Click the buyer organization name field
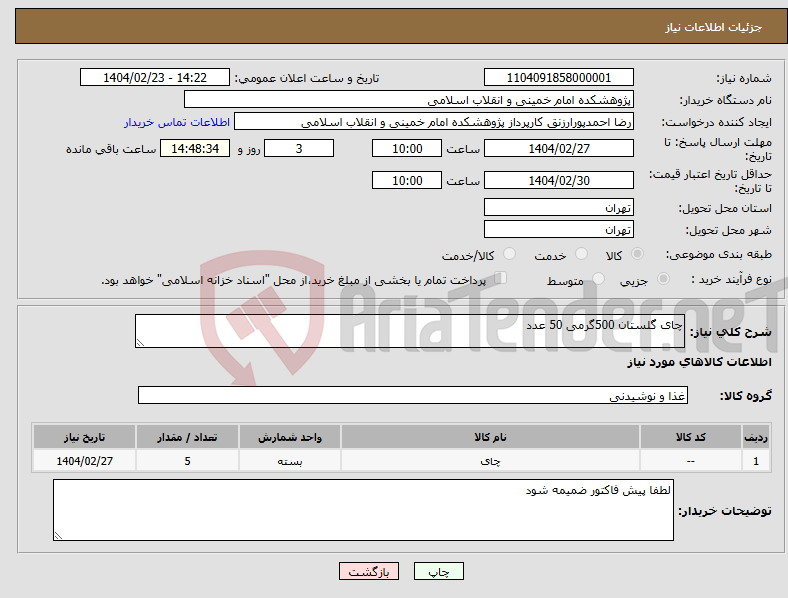The image size is (788, 598). click(x=409, y=99)
